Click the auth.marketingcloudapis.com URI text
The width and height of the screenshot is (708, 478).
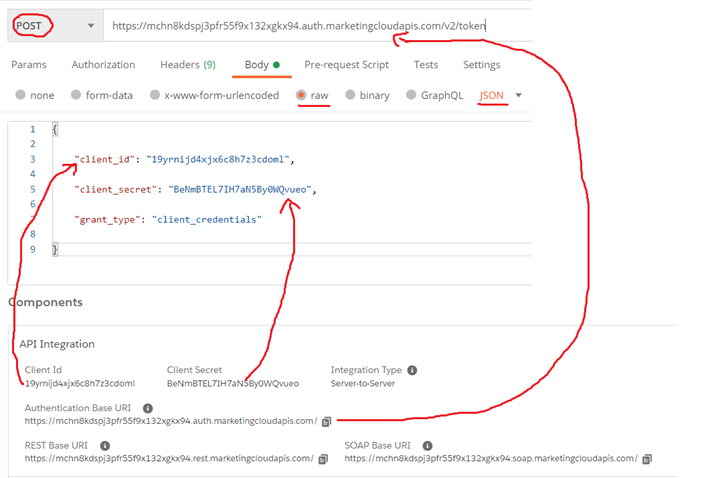(171, 421)
